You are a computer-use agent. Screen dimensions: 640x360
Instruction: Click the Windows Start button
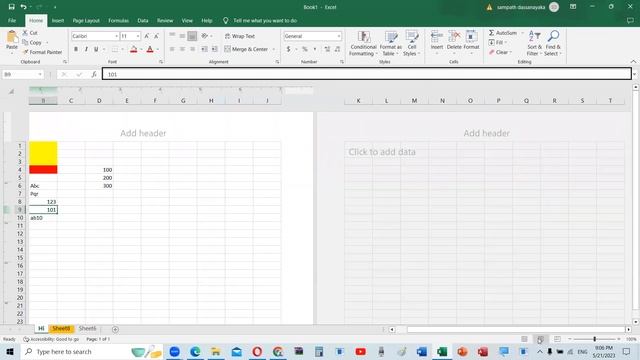(x=10, y=351)
